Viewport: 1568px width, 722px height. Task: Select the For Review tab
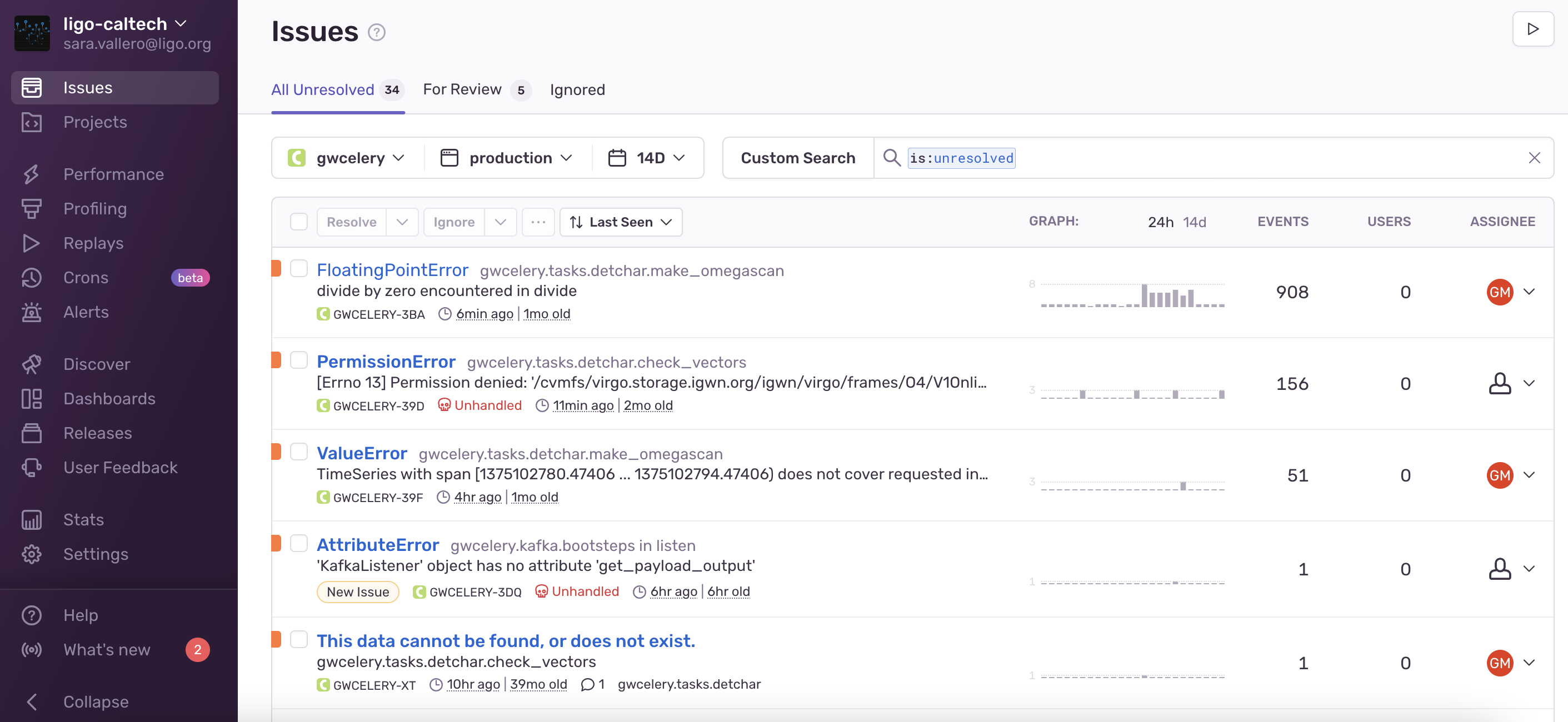[x=477, y=90]
